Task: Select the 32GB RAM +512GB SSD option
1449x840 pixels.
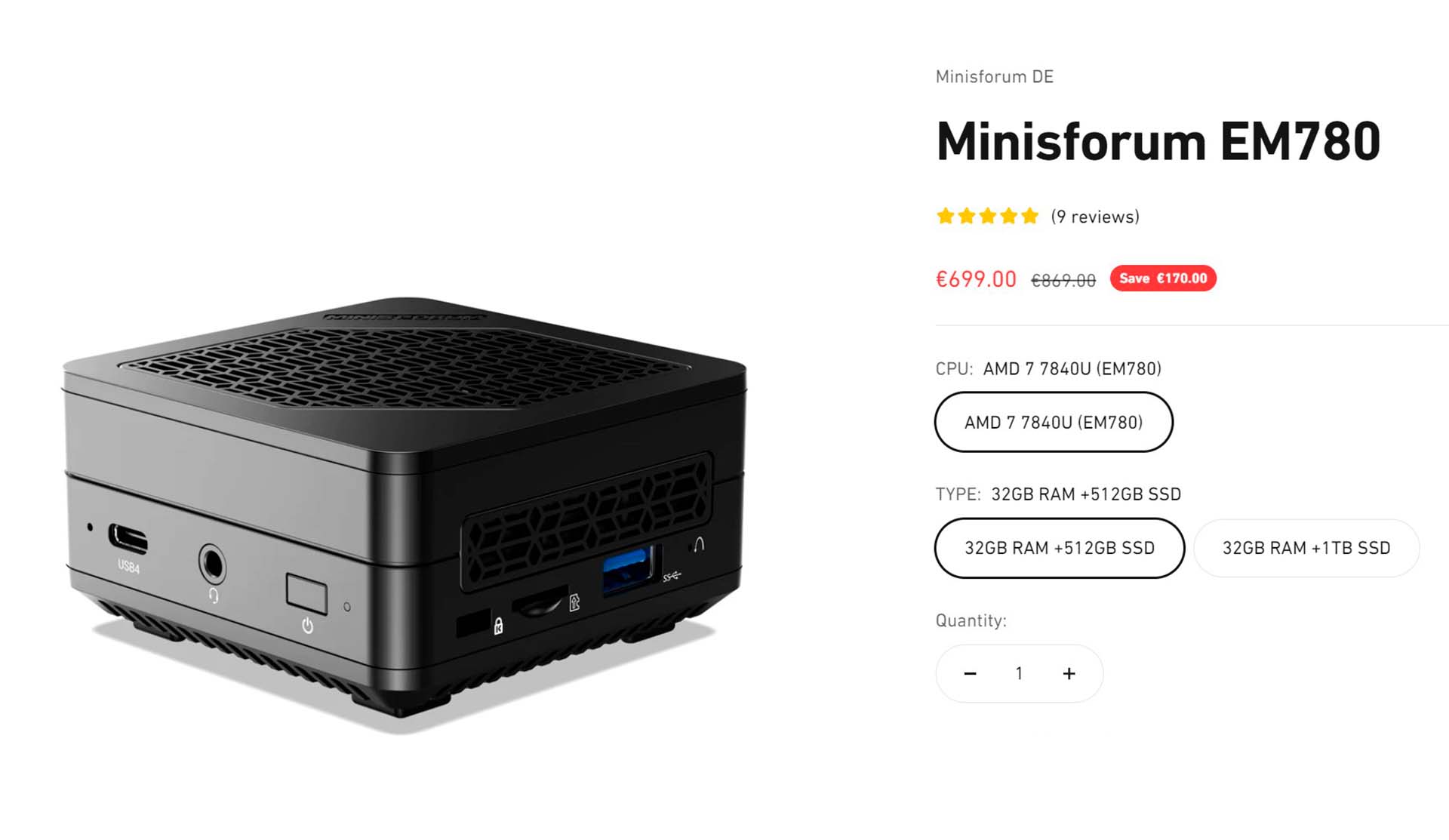Action: [x=1060, y=548]
